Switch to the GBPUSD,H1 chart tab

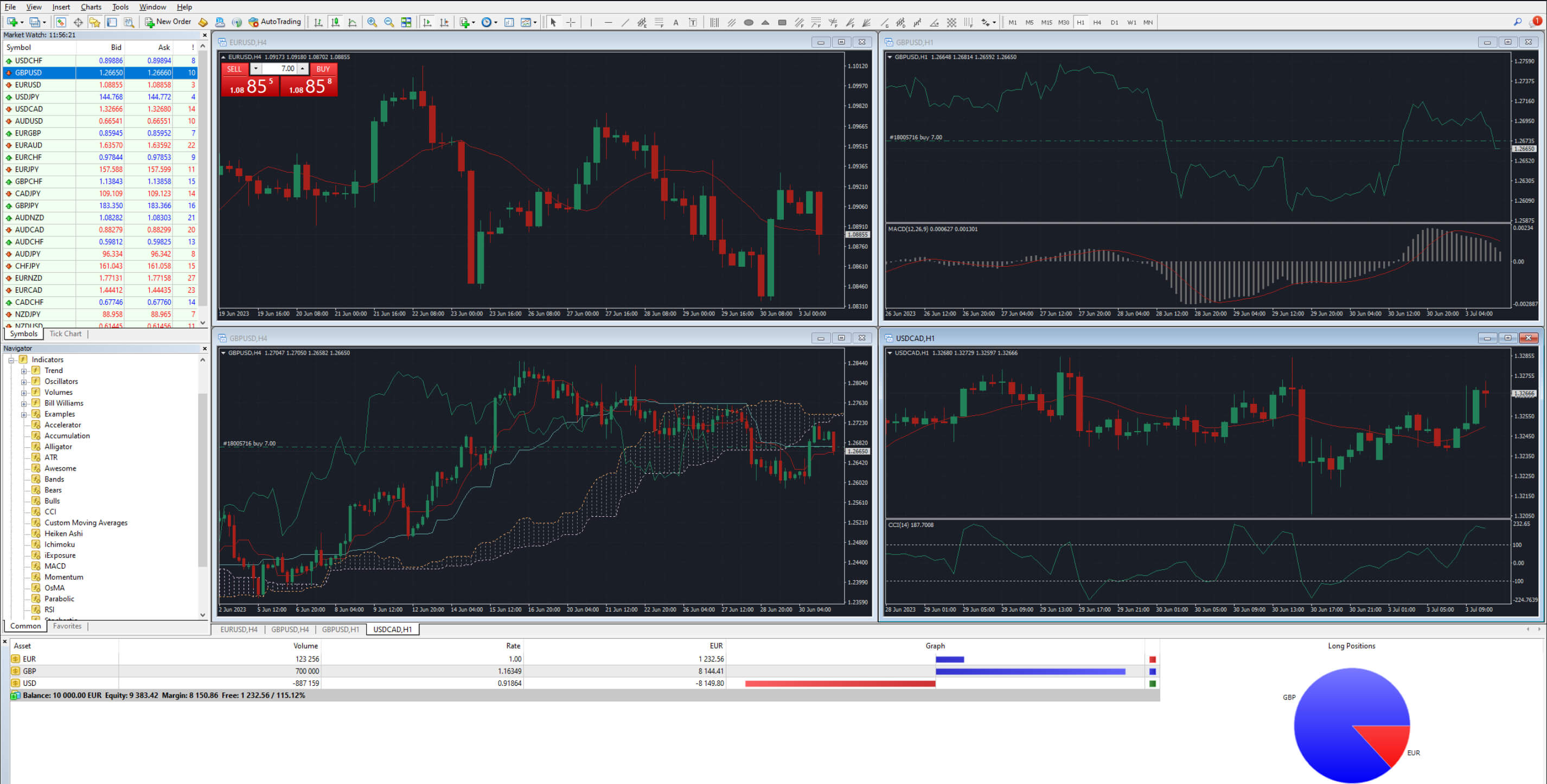point(340,629)
